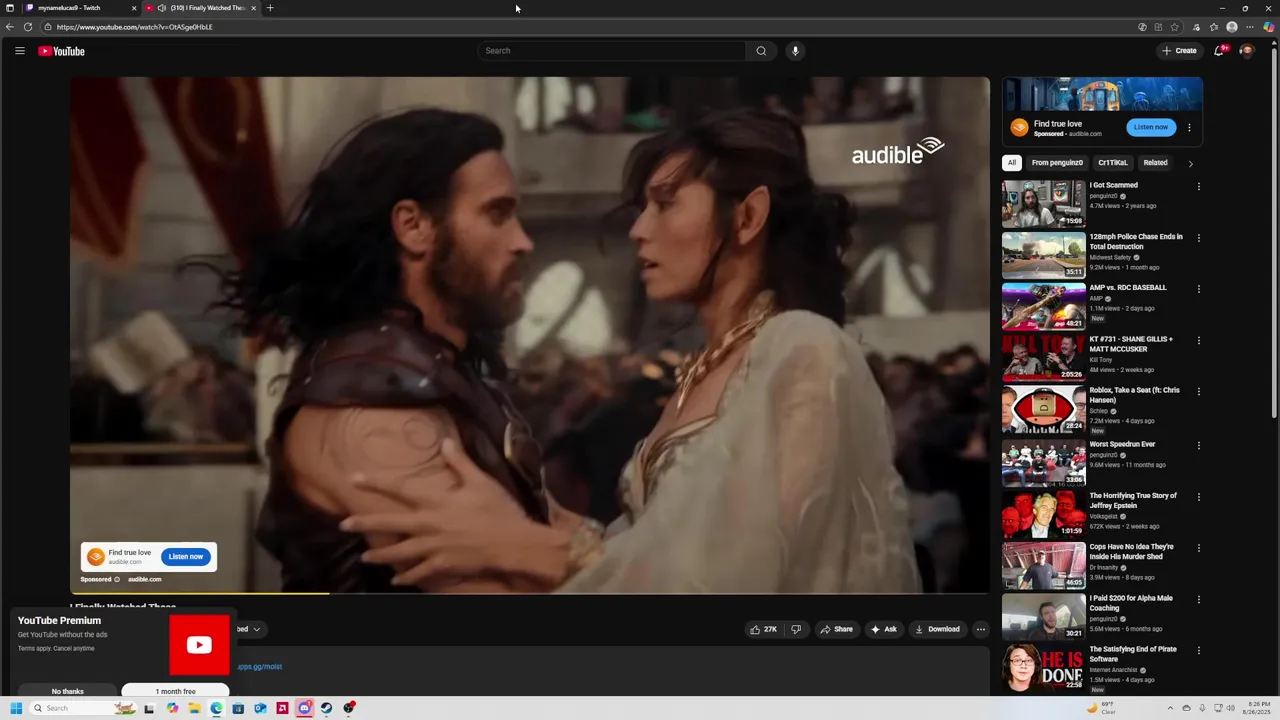Screen dimensions: 1280x720
Task: Select the 'From penguinz0' chip
Action: pyautogui.click(x=1057, y=163)
